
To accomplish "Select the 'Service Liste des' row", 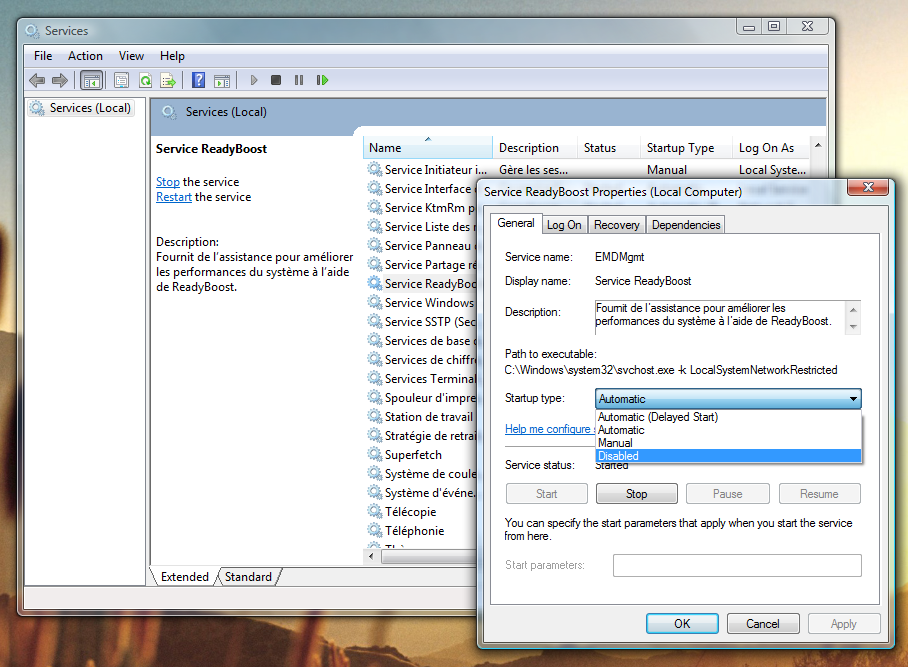I will 422,227.
